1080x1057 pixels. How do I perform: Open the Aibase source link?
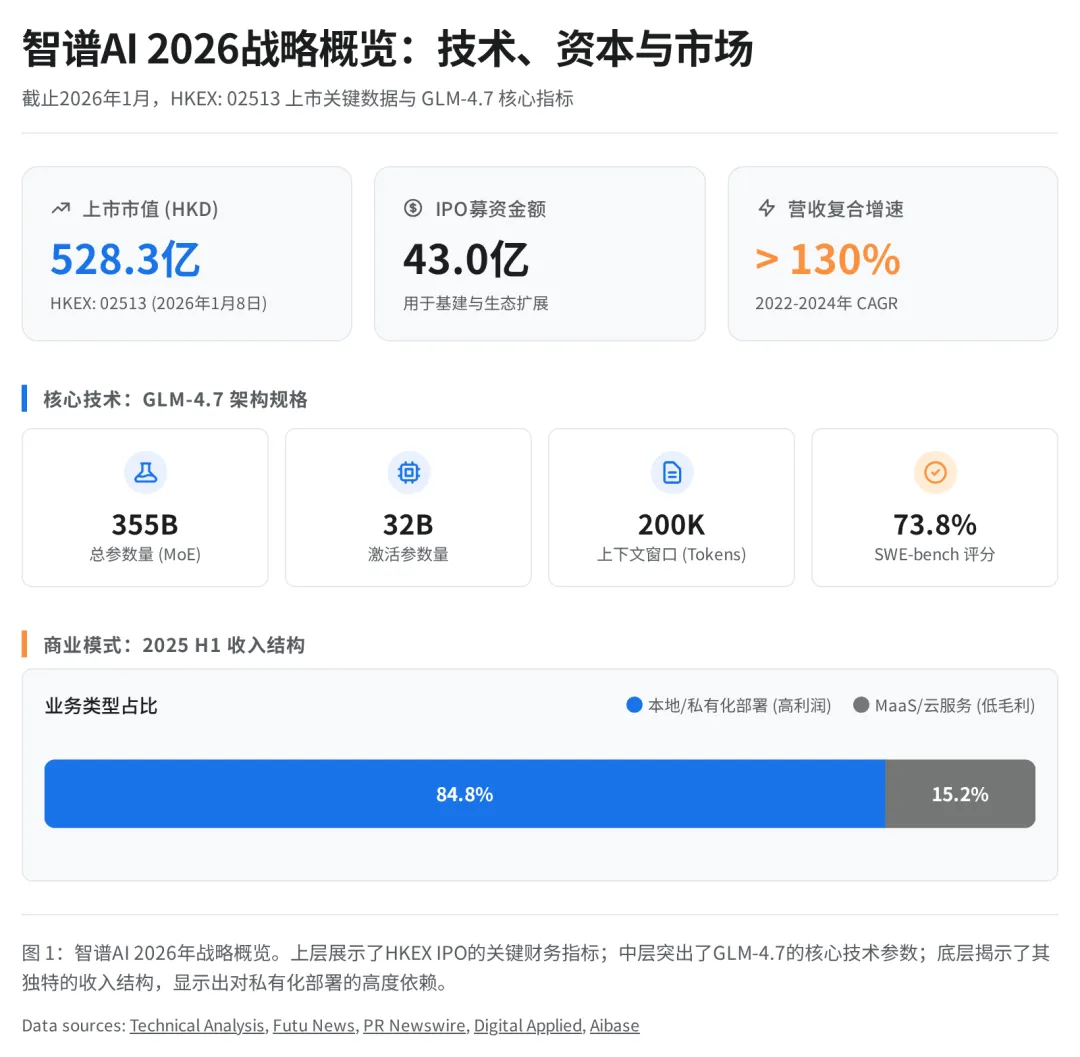[614, 1025]
